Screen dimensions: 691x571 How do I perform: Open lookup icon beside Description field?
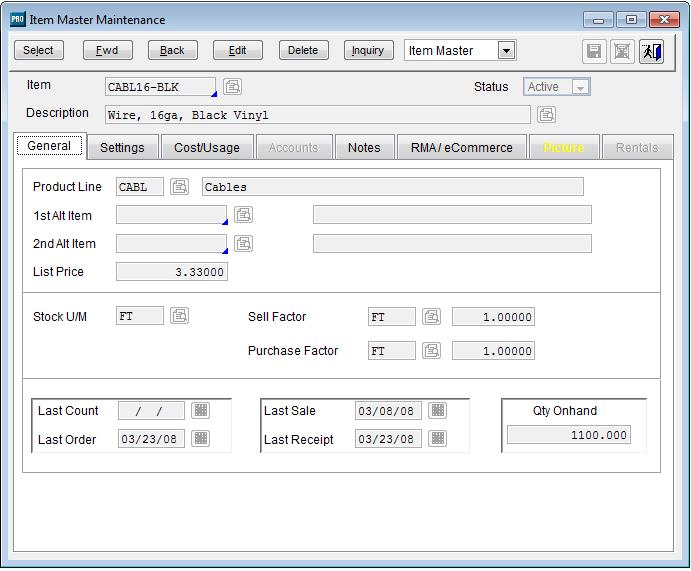[x=546, y=115]
